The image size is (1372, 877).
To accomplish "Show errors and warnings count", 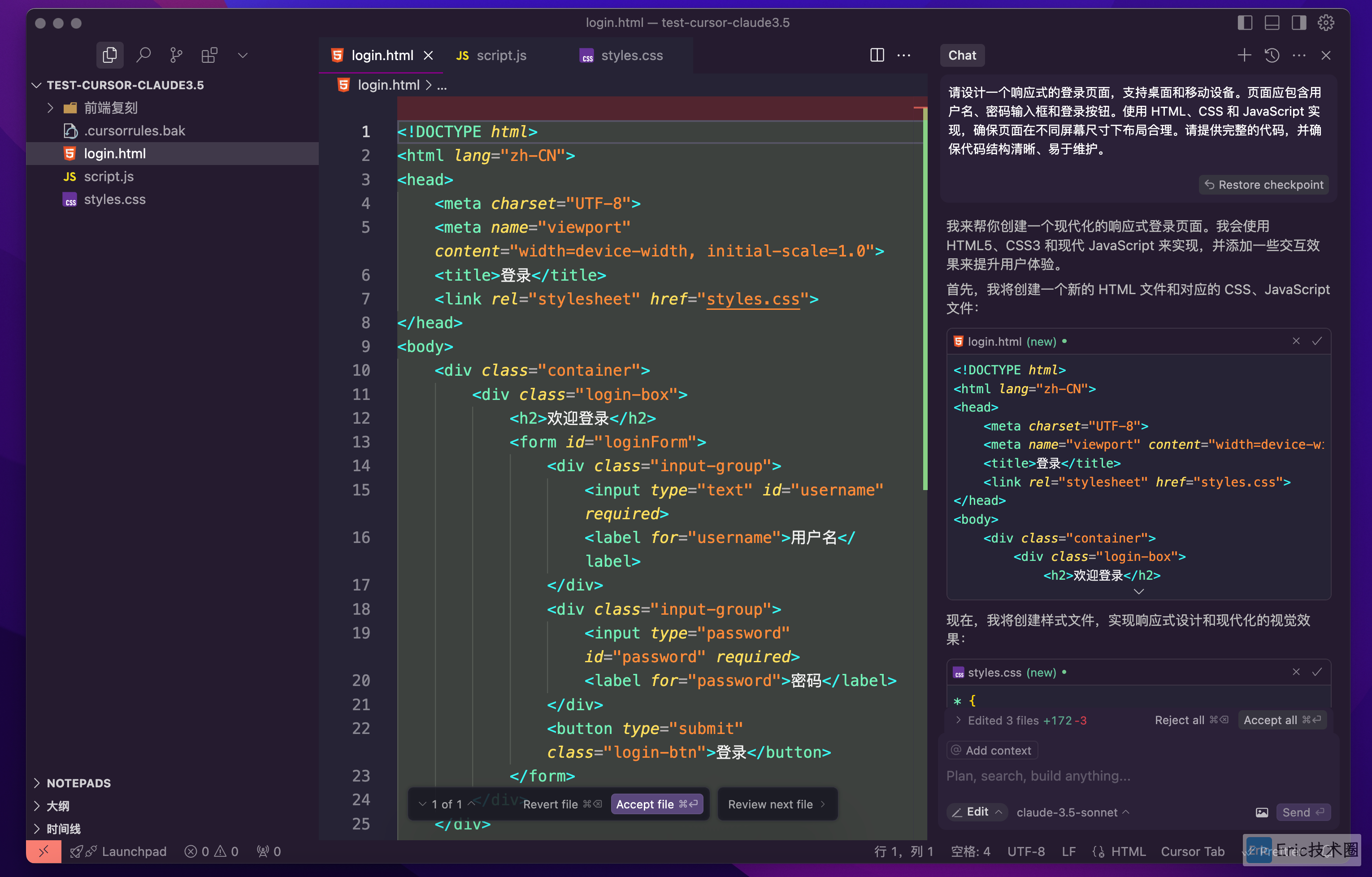I will point(211,851).
